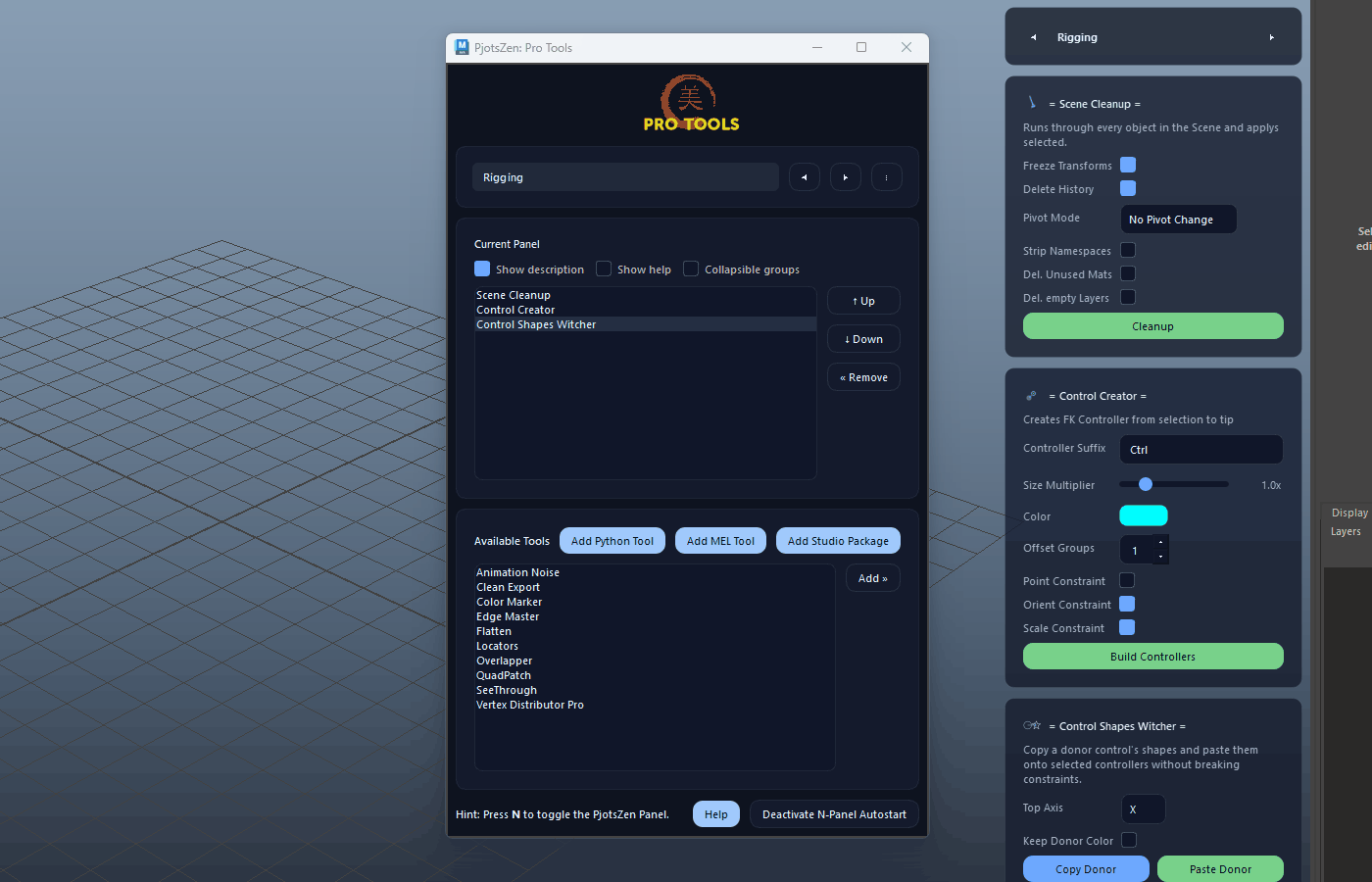
Task: Toggle the Show description checkbox
Action: [482, 269]
